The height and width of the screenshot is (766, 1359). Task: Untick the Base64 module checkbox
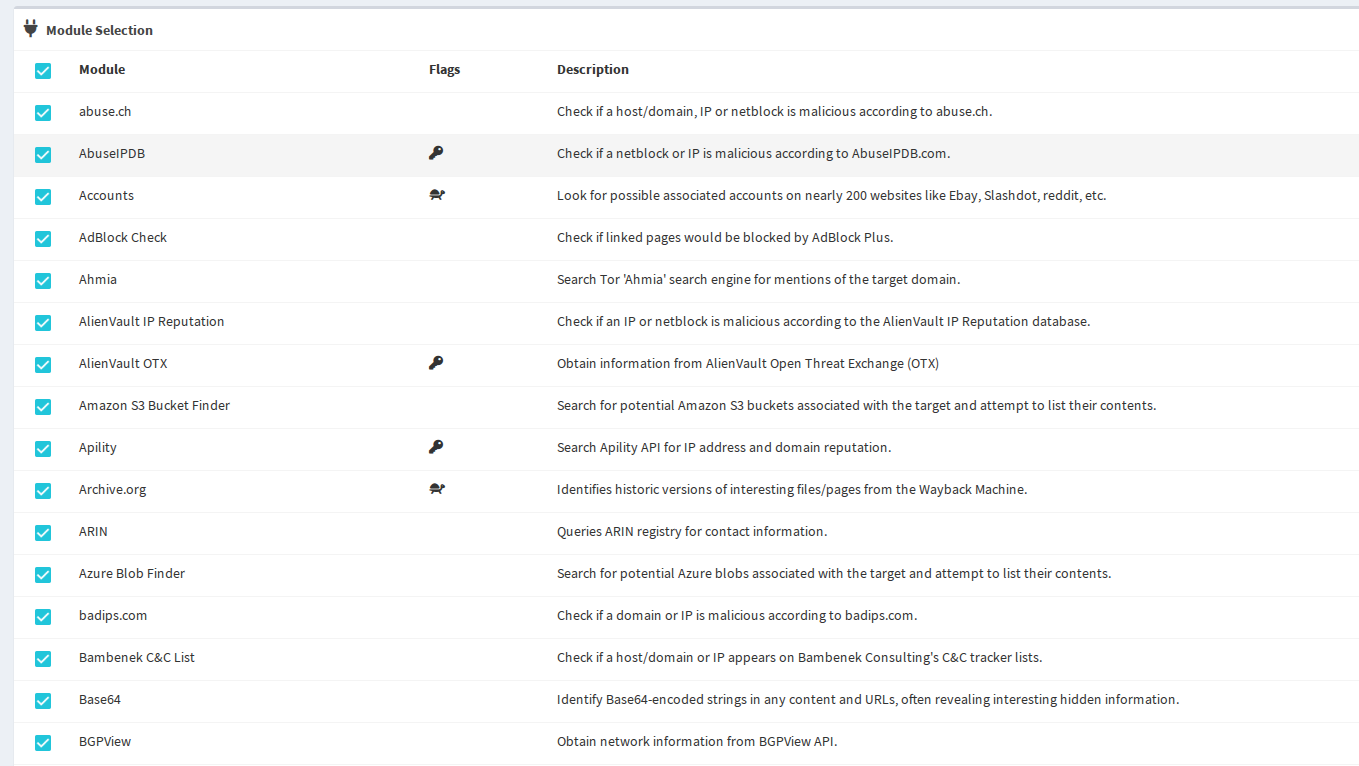pos(43,701)
